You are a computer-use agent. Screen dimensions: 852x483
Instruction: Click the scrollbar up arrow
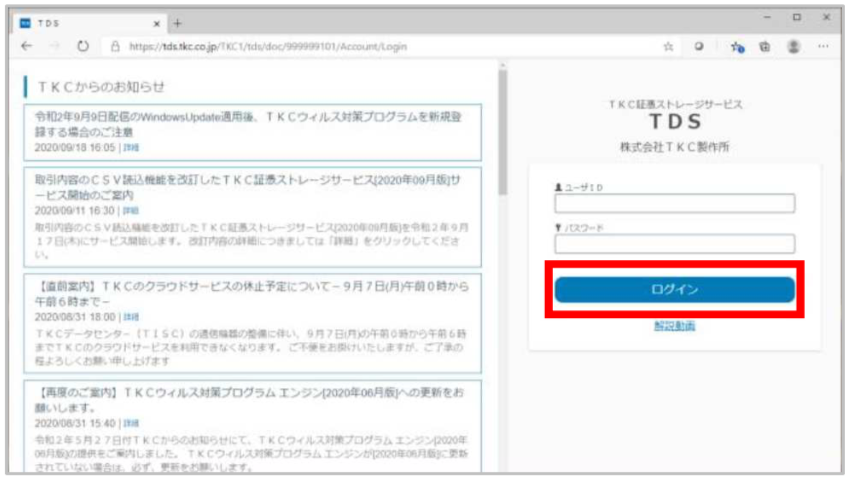click(x=503, y=65)
